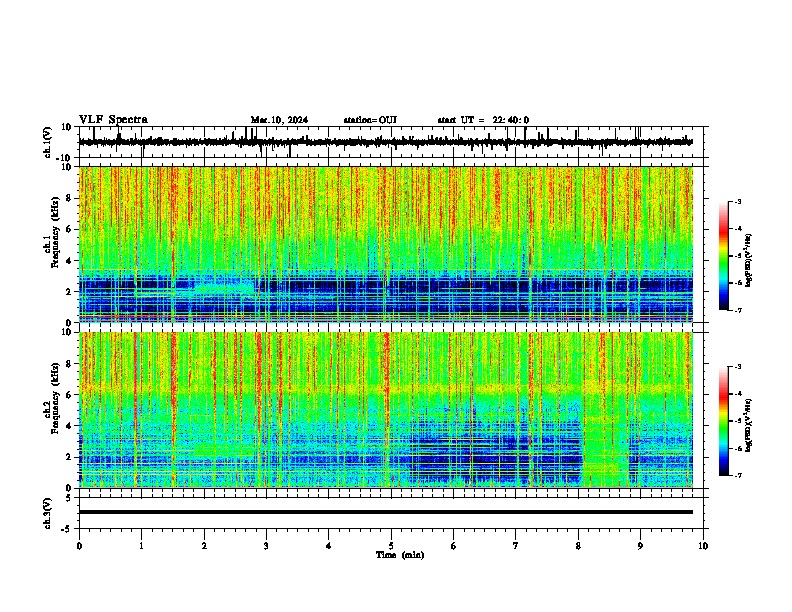This screenshot has width=792, height=612.
Task: Click the log(PSD) units label beside ch.2 colorbar
Action: 749,425
